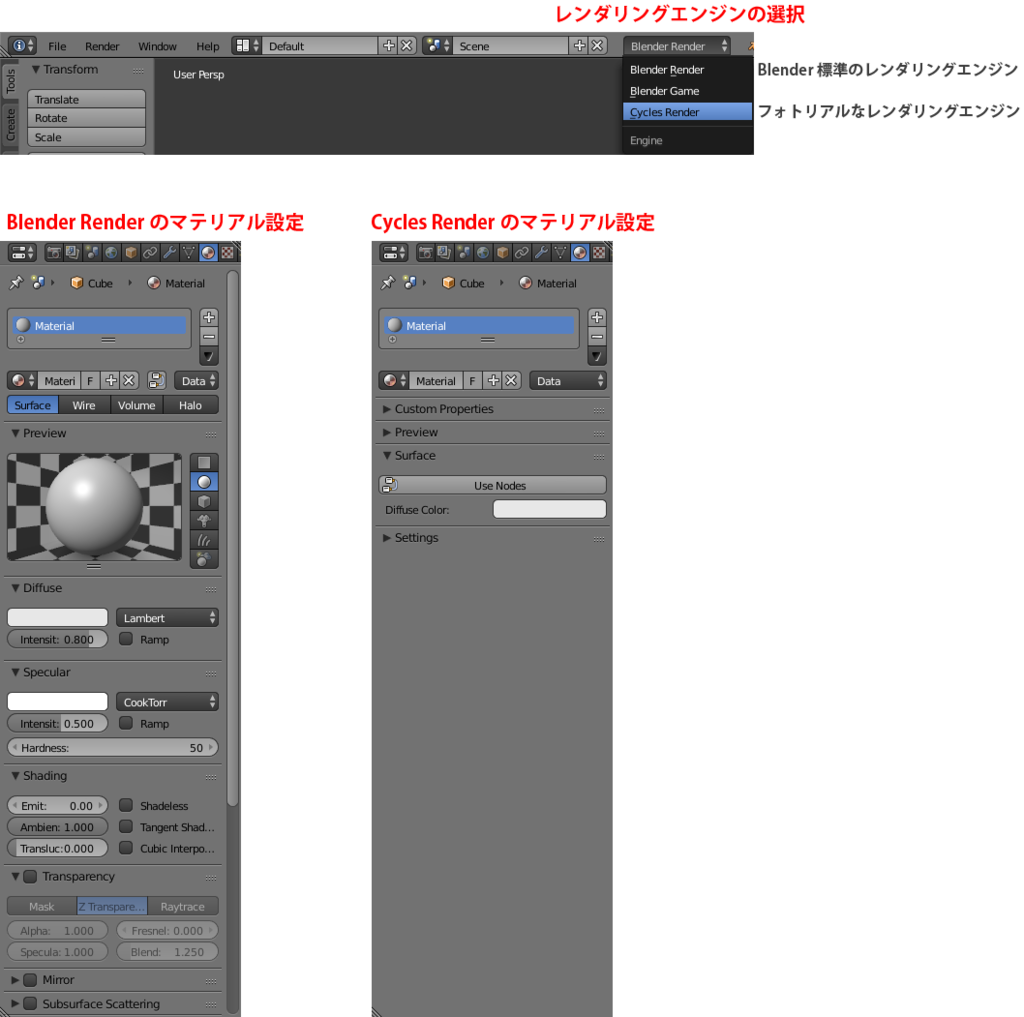Click the Use Nodes button

coord(493,485)
